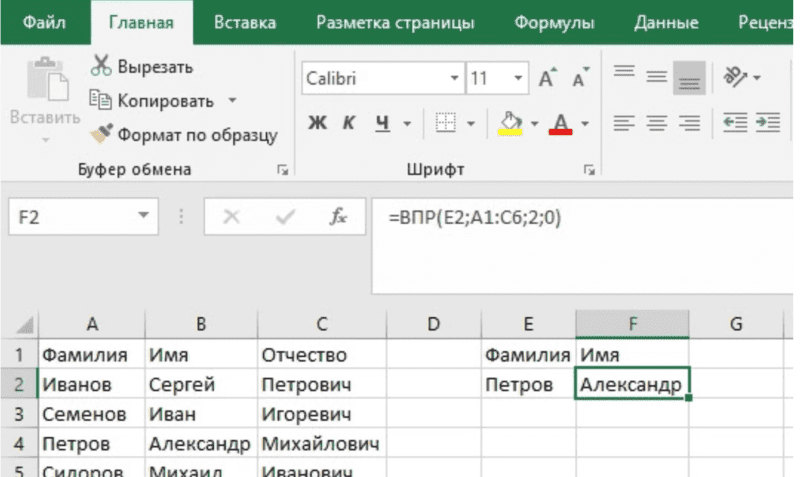Open the Calibri font name dropdown
Screen dimensions: 800x477
coord(455,78)
